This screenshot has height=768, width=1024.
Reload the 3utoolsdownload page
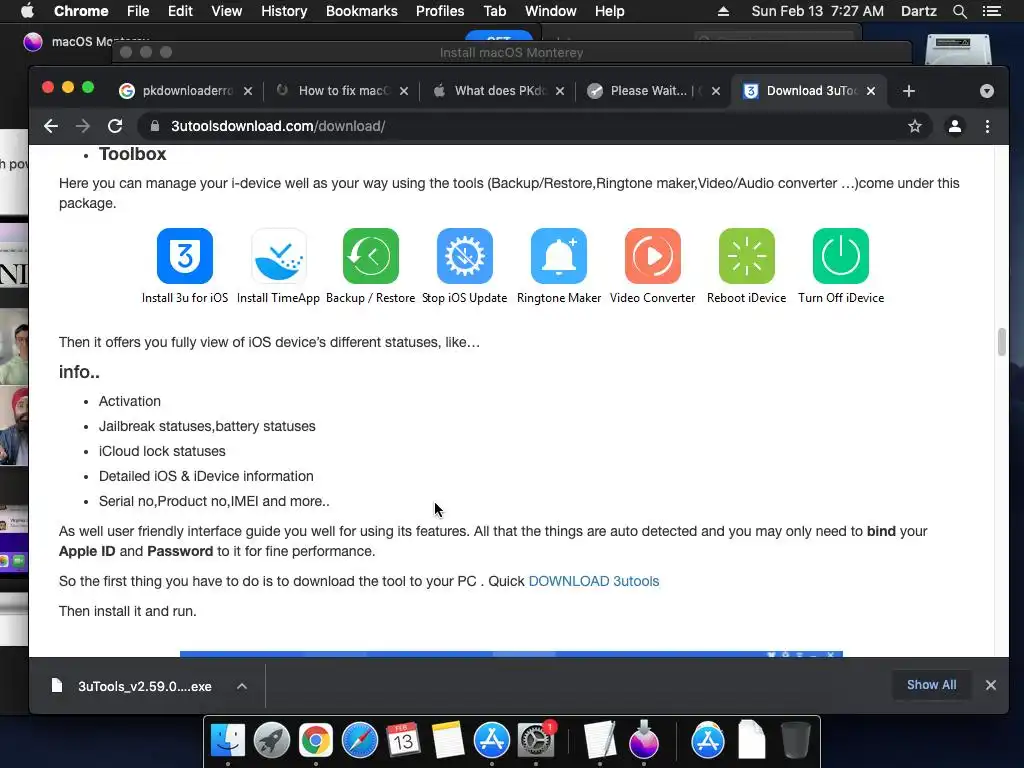(x=115, y=126)
